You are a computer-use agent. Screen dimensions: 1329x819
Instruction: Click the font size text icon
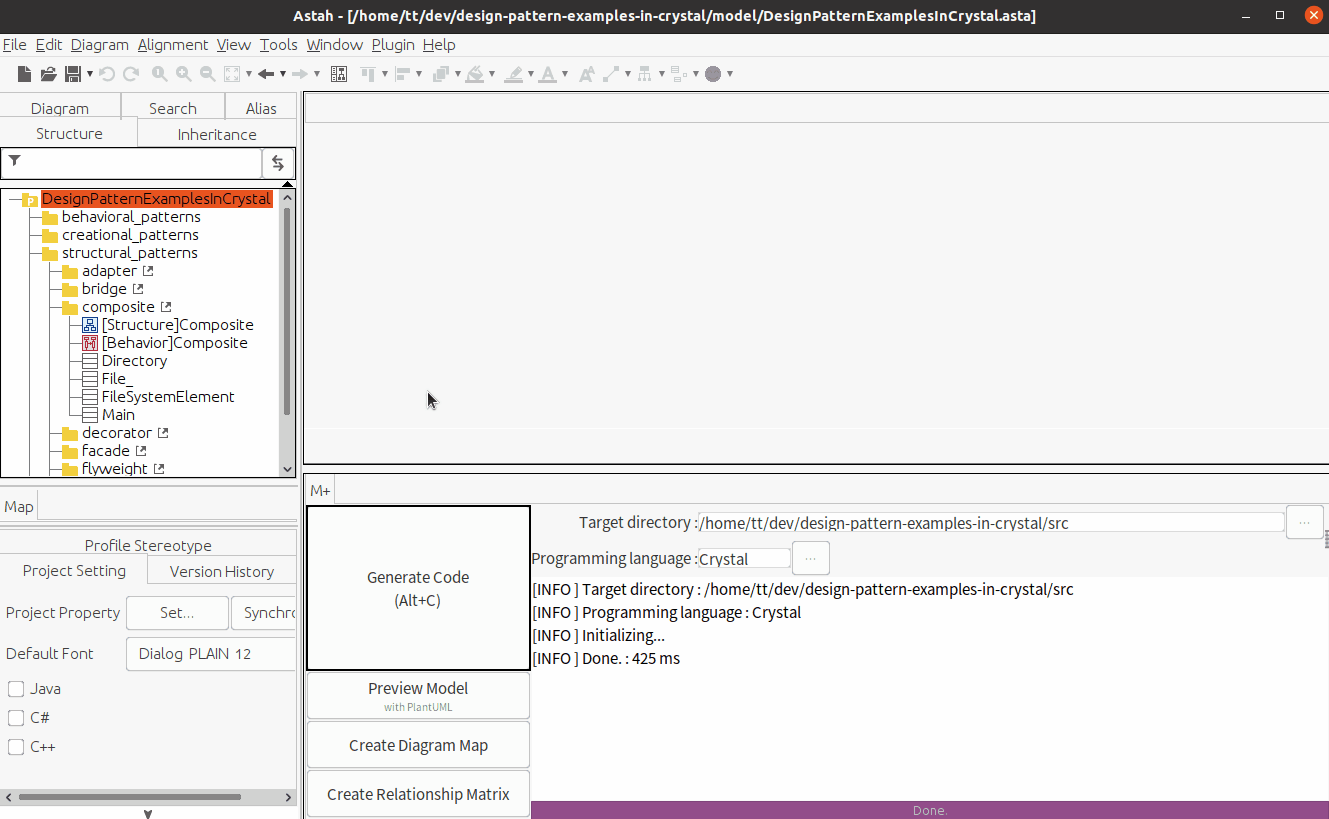coord(586,74)
